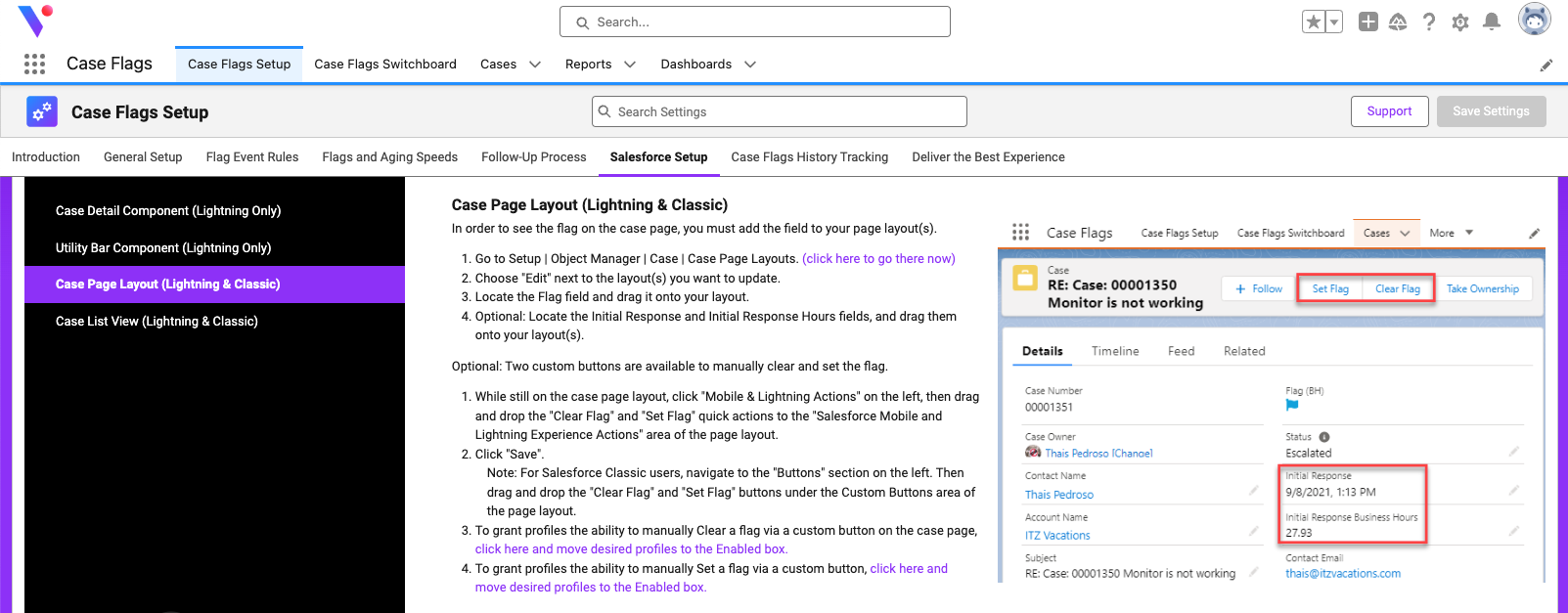Open the user profile avatar
Viewport: 1568px width, 613px height.
tap(1535, 19)
